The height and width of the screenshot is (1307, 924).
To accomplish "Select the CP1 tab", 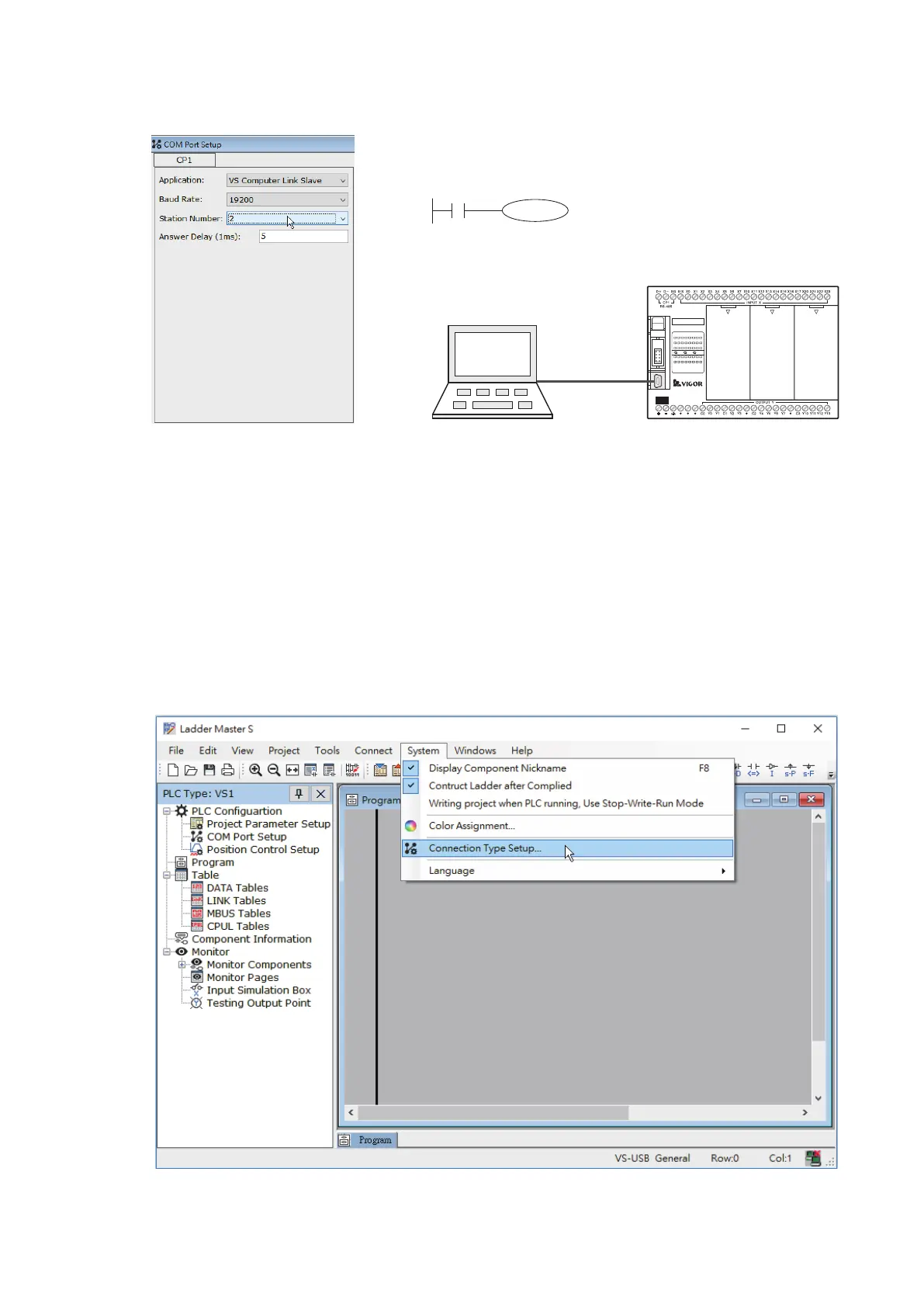I will pyautogui.click(x=185, y=160).
